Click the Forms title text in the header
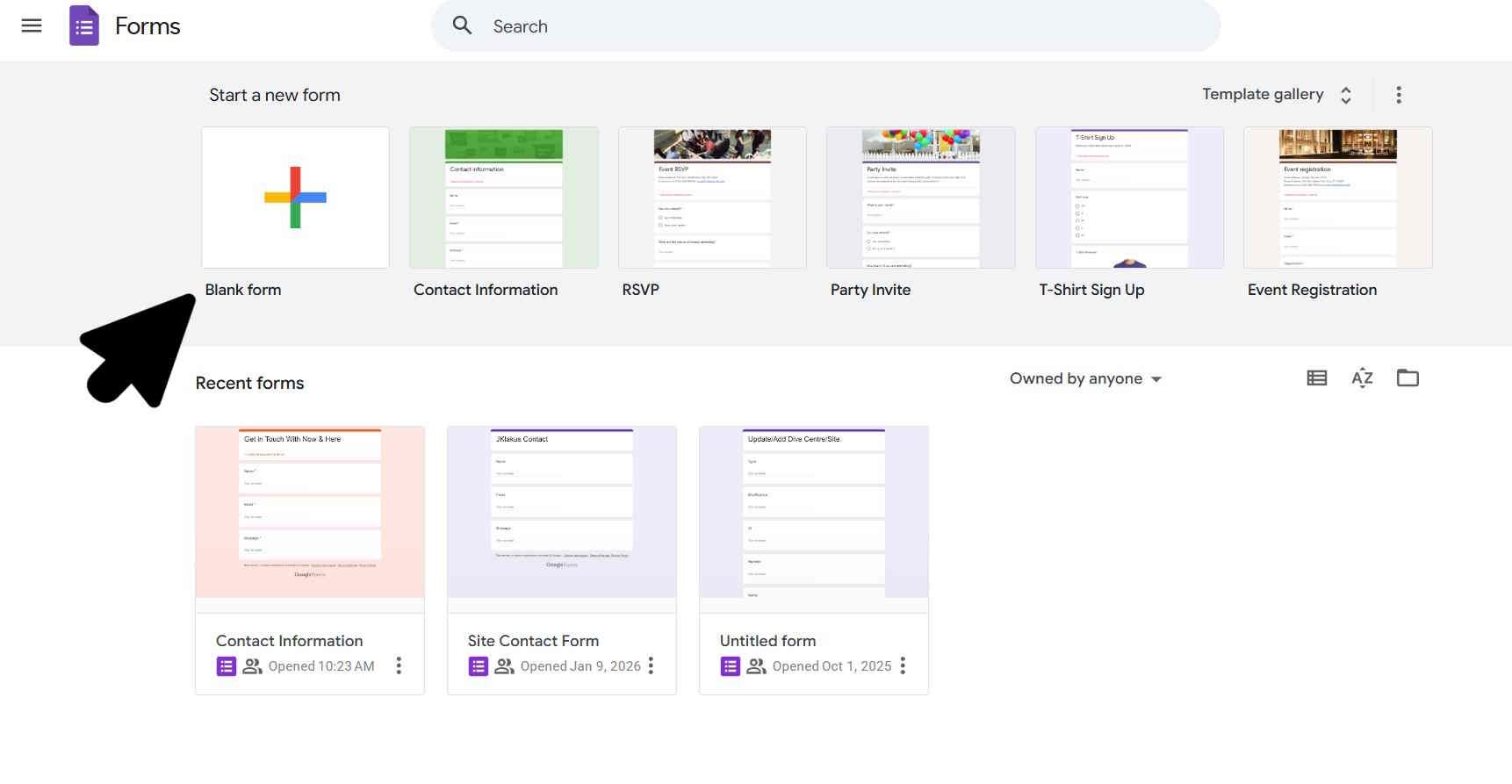 pos(148,26)
